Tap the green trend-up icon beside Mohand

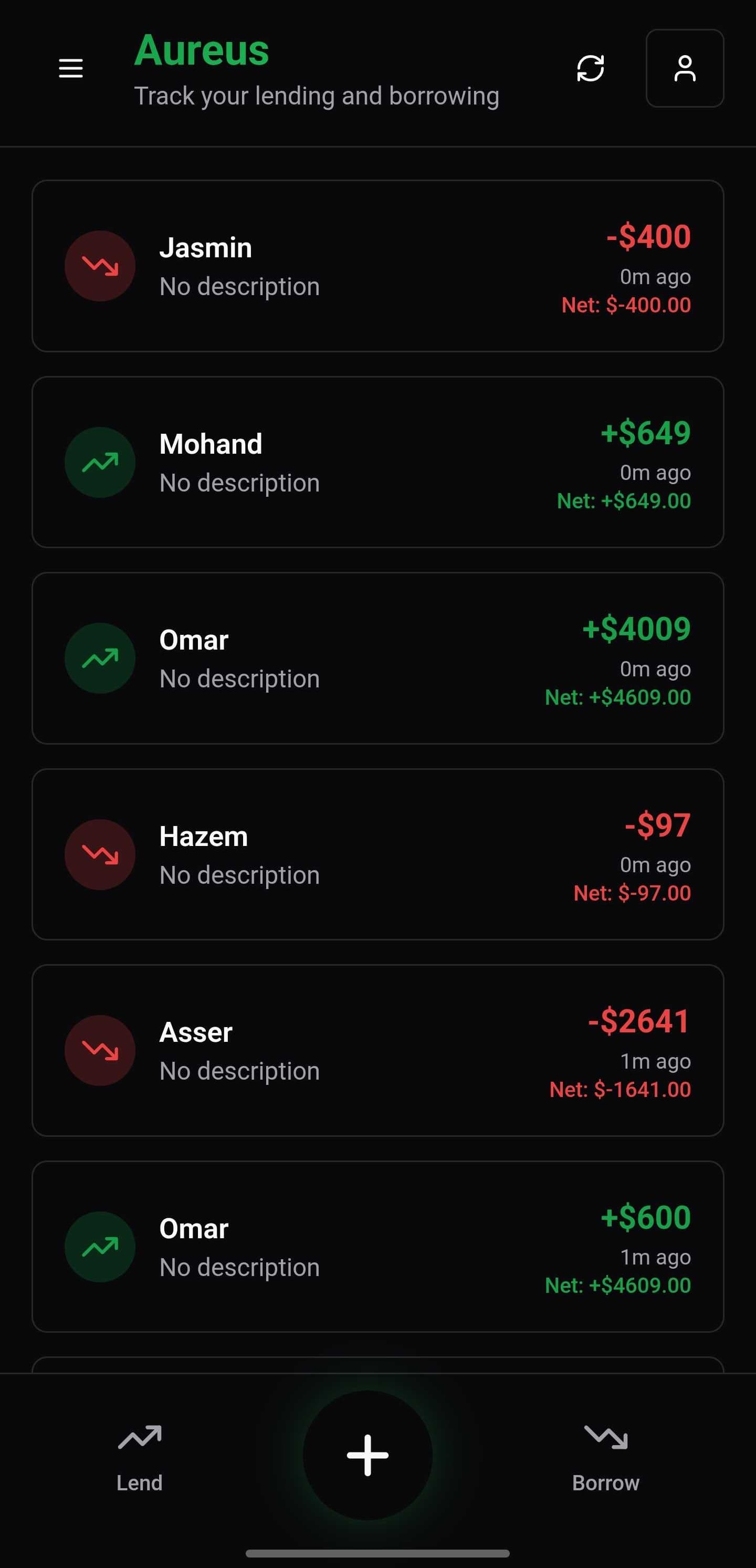click(x=100, y=463)
